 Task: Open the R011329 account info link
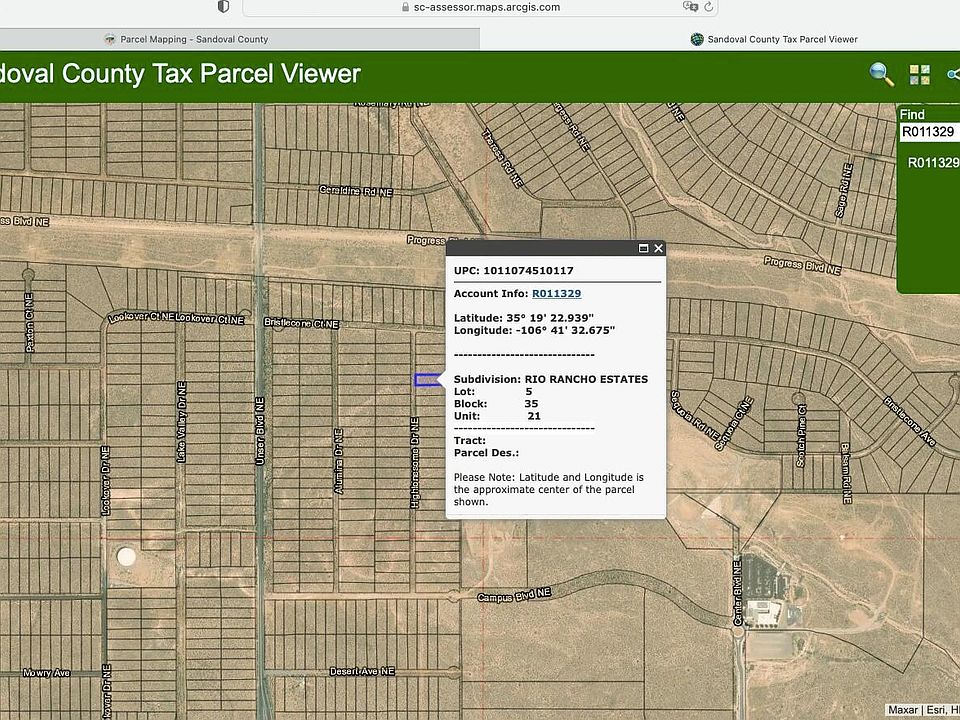pos(556,293)
